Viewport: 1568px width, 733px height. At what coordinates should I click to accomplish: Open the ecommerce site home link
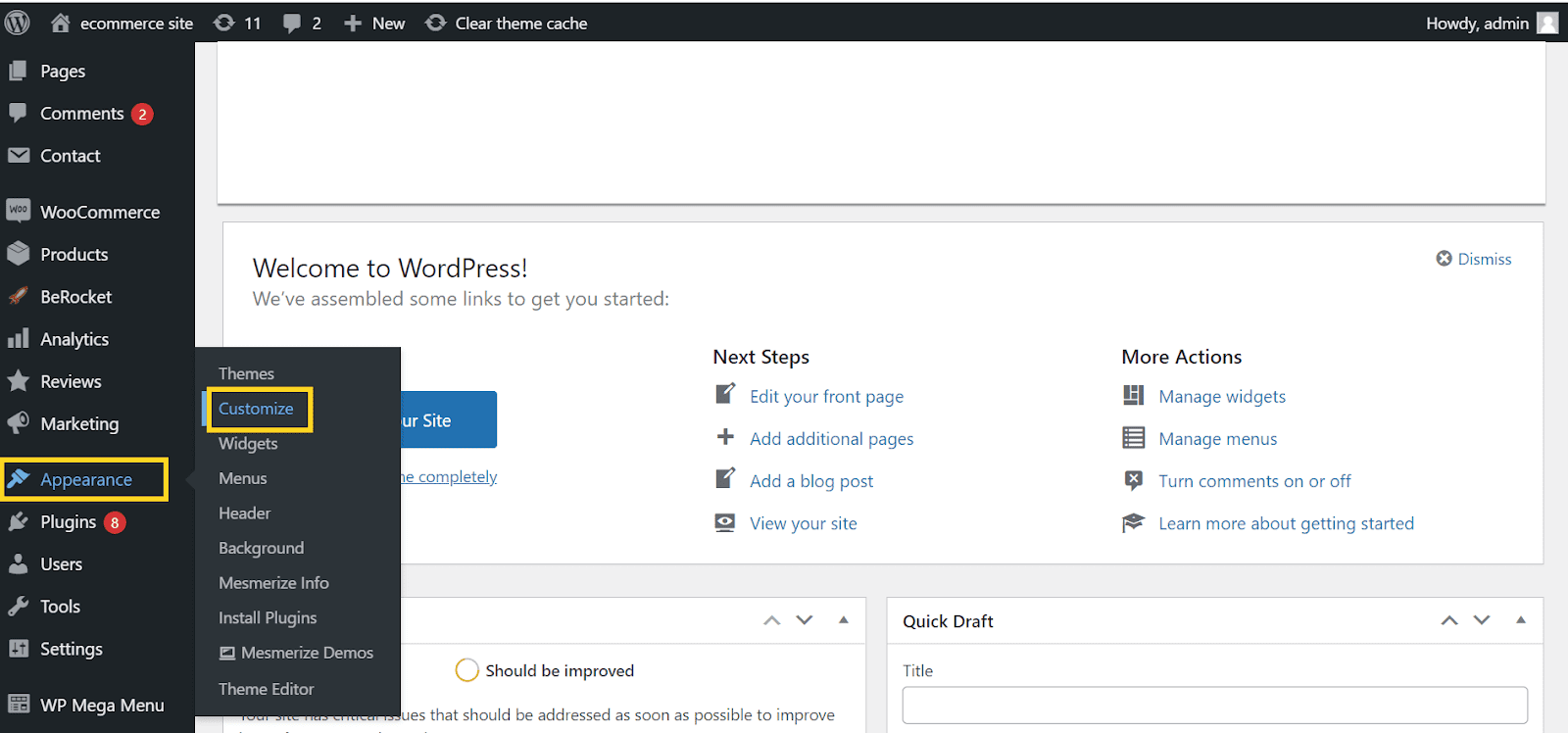[x=122, y=23]
